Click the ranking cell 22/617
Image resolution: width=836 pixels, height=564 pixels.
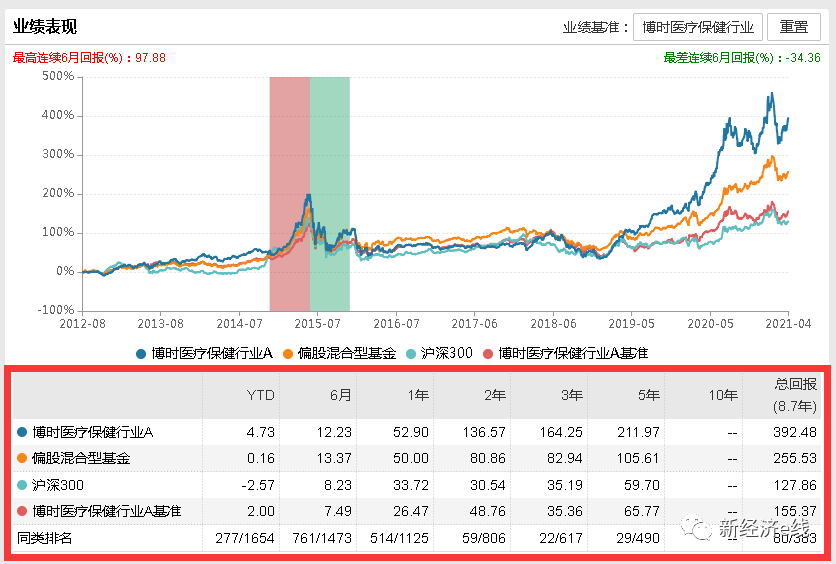(x=561, y=538)
